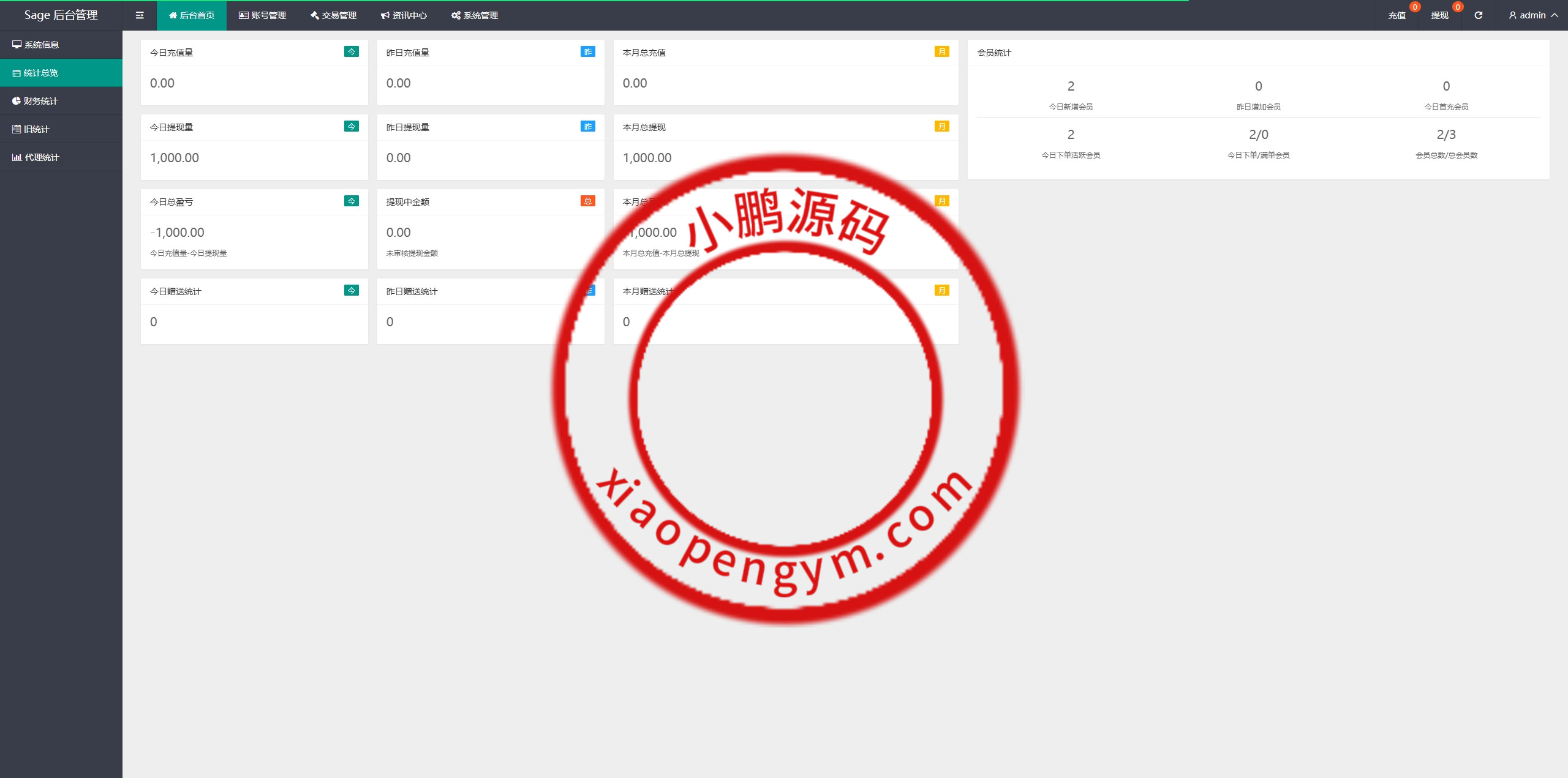Open 系统信息 in the sidebar

pos(41,45)
